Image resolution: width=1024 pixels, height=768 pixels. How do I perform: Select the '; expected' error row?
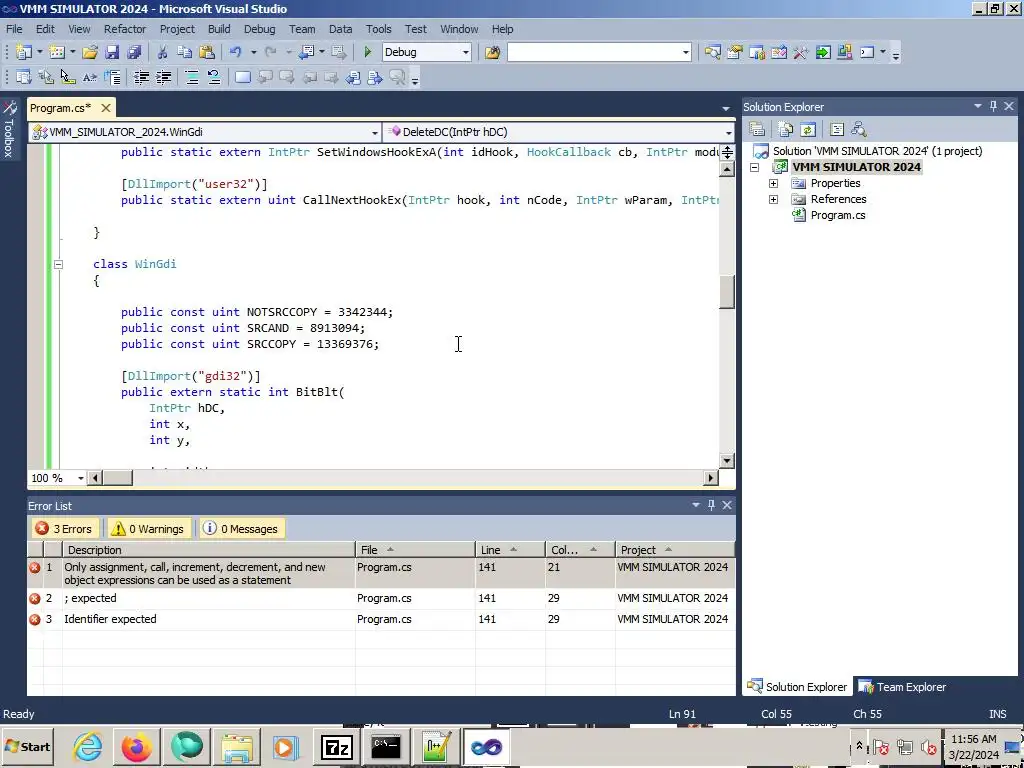381,598
